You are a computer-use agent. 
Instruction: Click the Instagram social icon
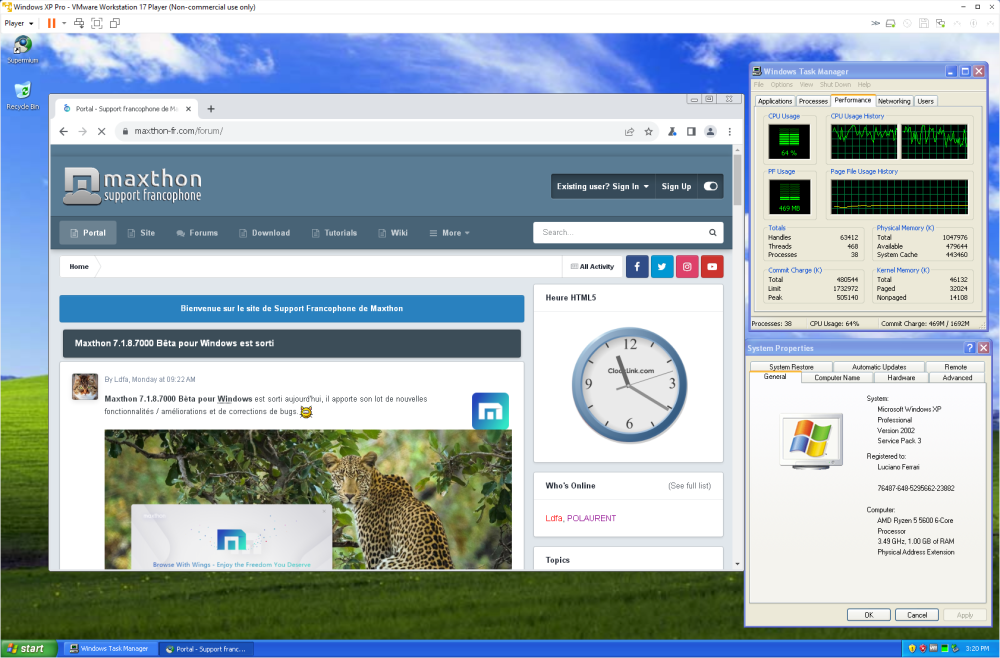point(687,267)
